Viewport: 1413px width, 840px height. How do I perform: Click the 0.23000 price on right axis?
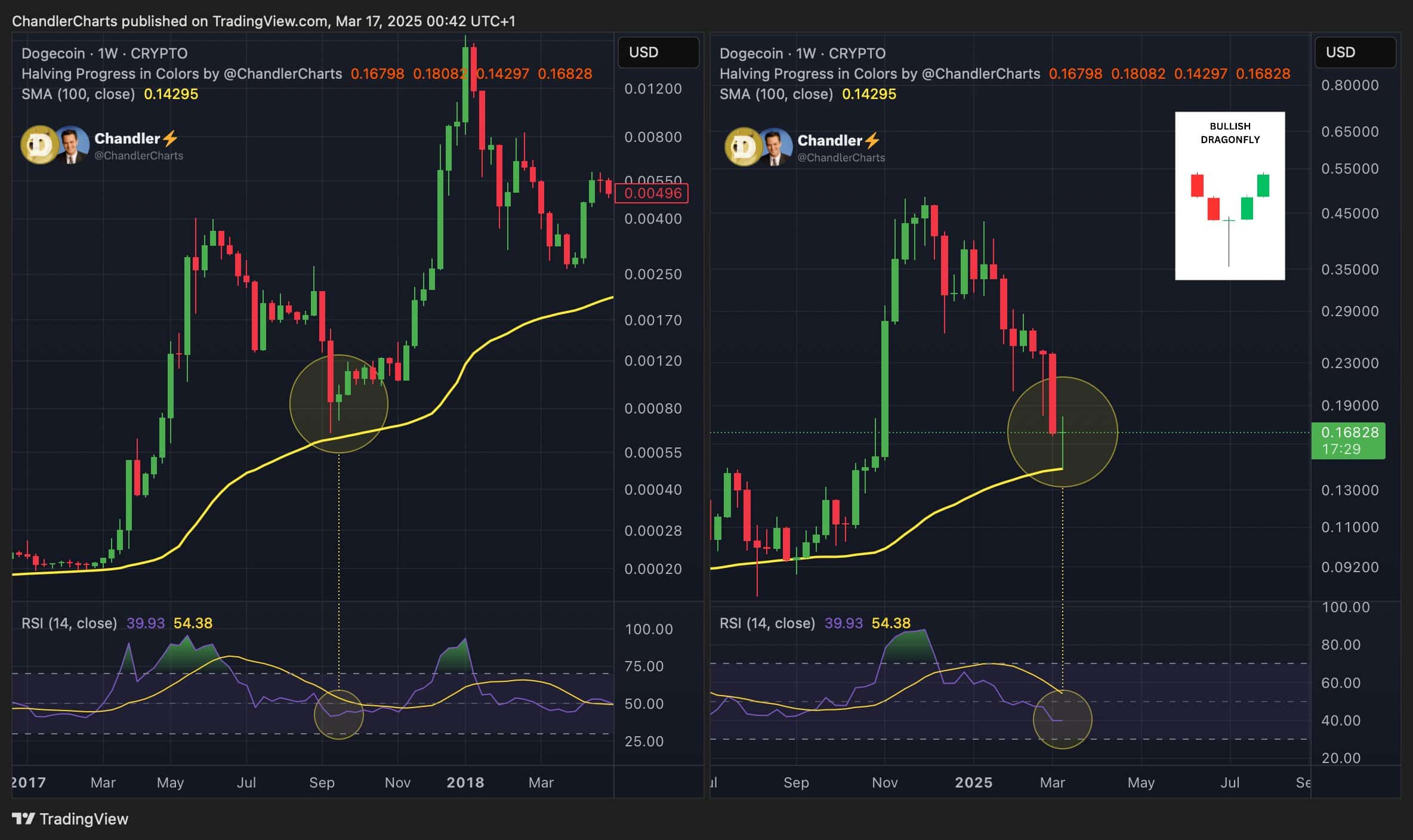coord(1350,363)
